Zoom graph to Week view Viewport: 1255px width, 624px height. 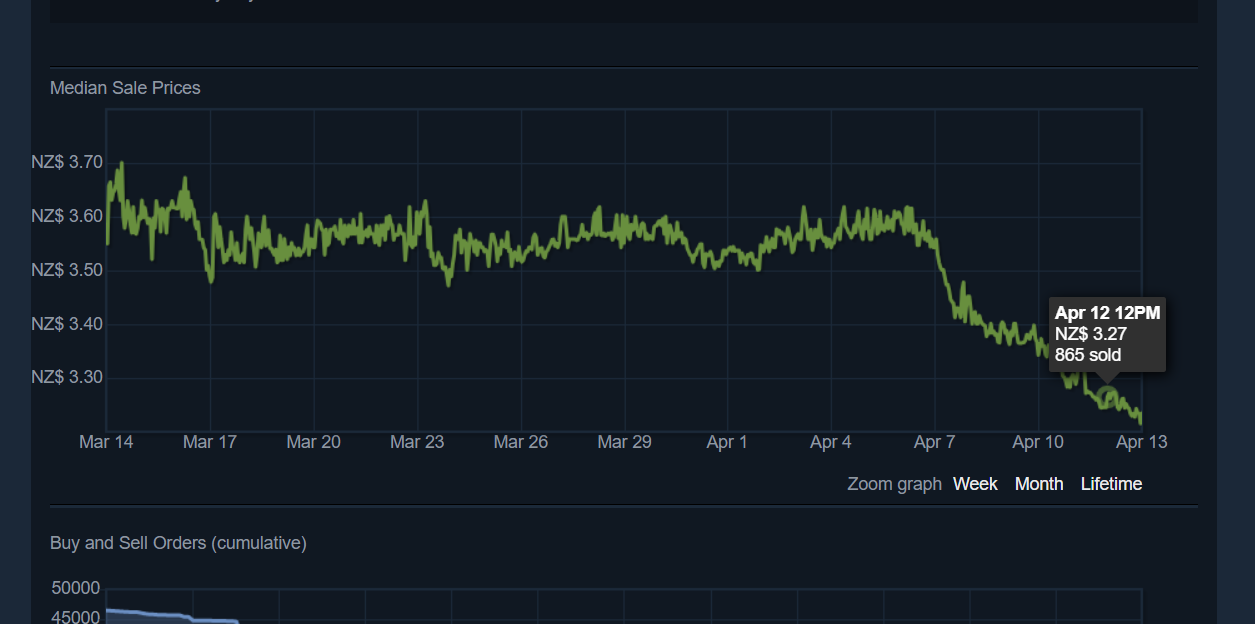click(975, 484)
